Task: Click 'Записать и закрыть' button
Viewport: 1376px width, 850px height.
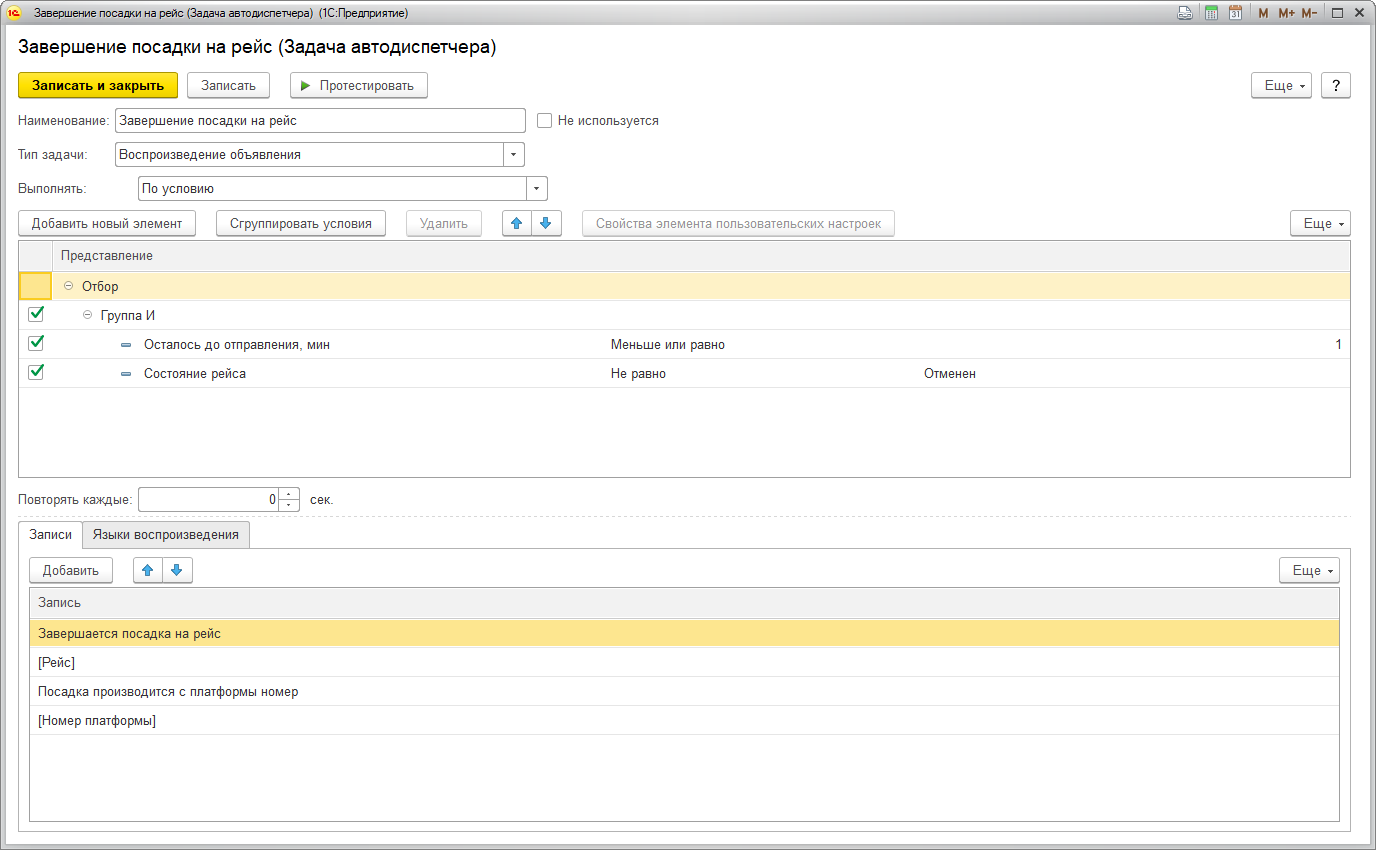Action: tap(98, 86)
